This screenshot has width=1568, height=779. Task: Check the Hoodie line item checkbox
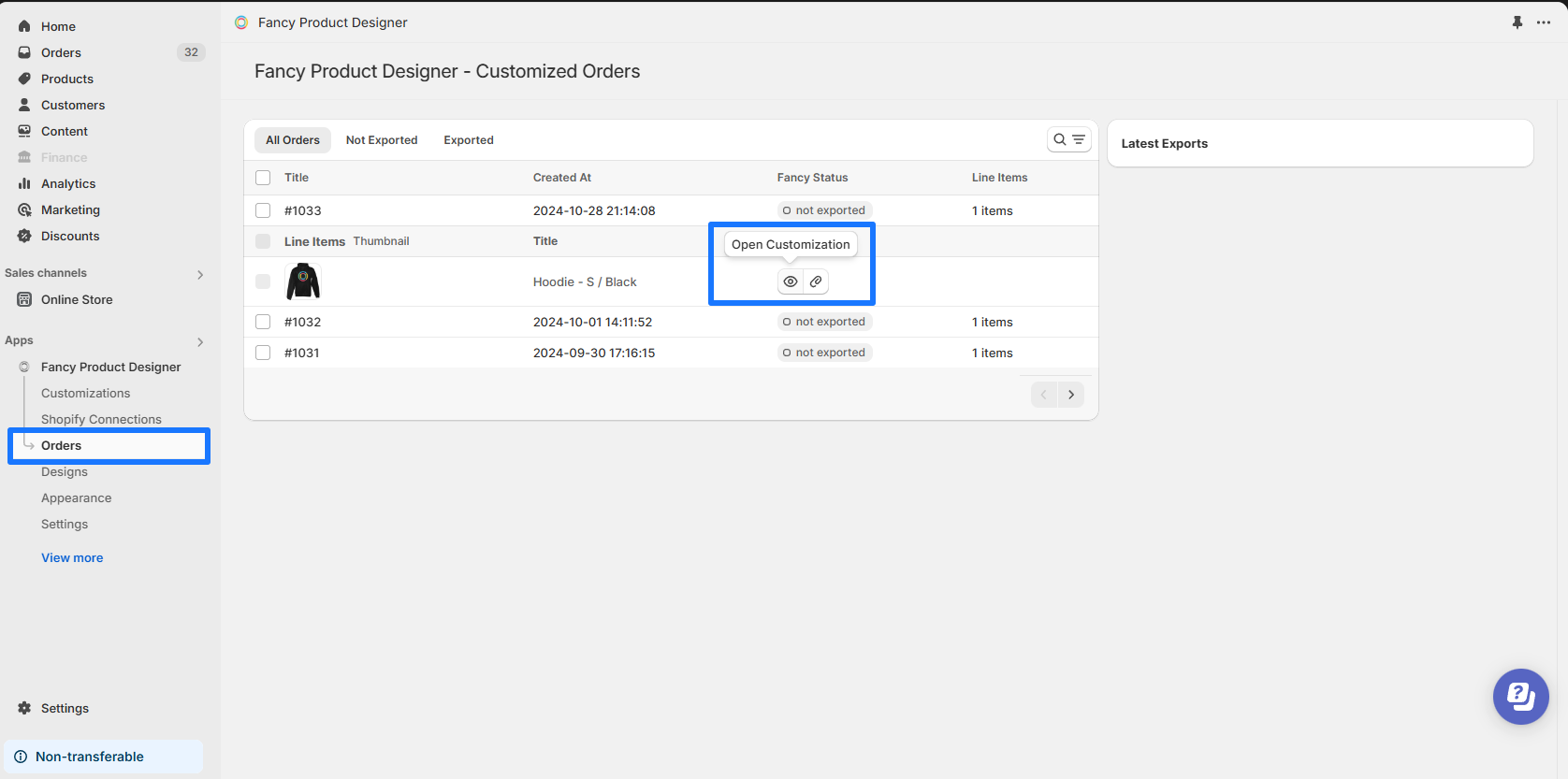pos(263,281)
